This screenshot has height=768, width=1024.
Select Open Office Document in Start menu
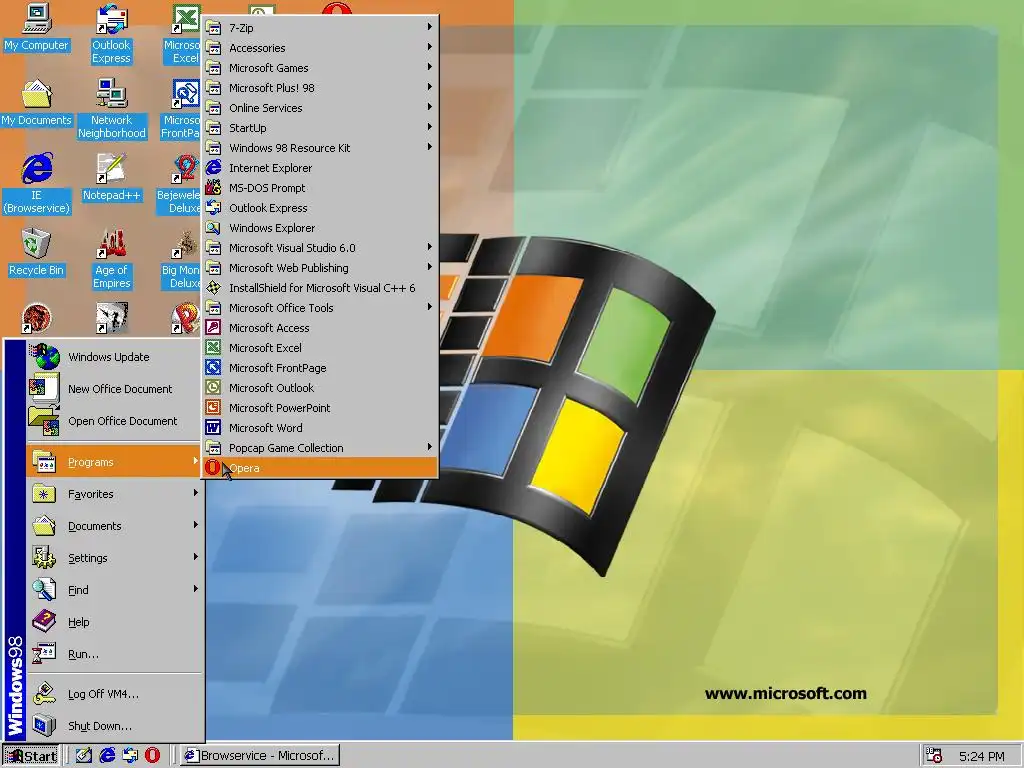point(114,421)
